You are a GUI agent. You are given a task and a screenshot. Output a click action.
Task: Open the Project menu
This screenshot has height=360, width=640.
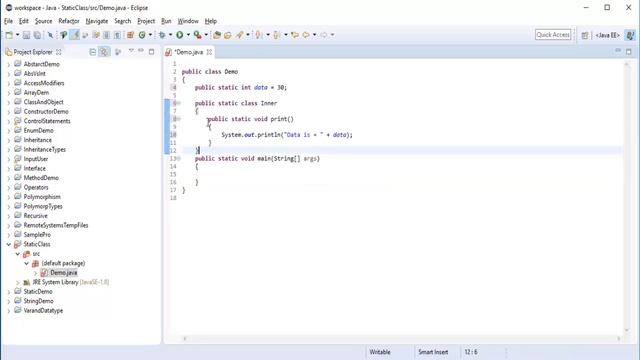click(x=146, y=21)
